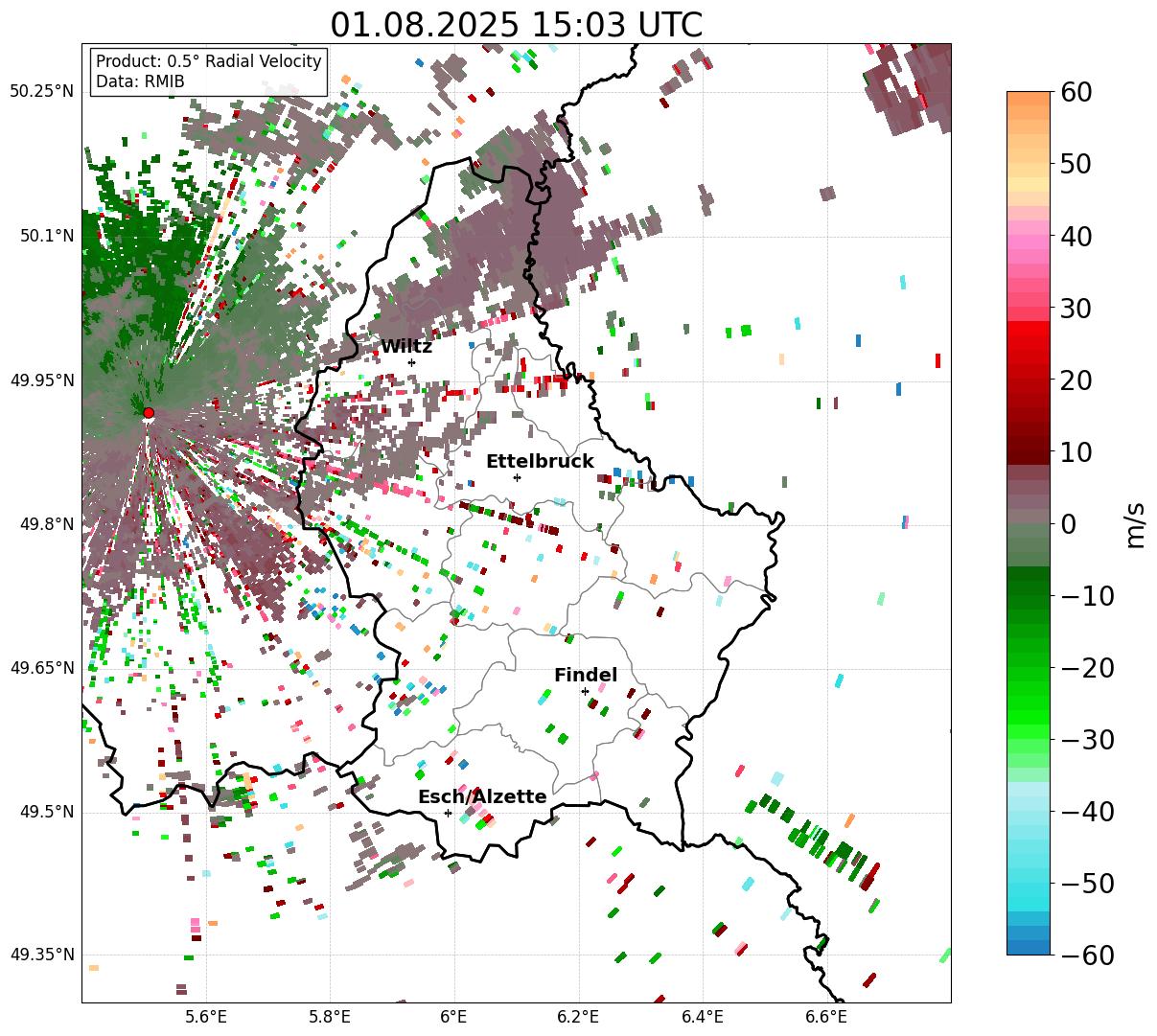Click the 'Findel' city label

pos(586,676)
